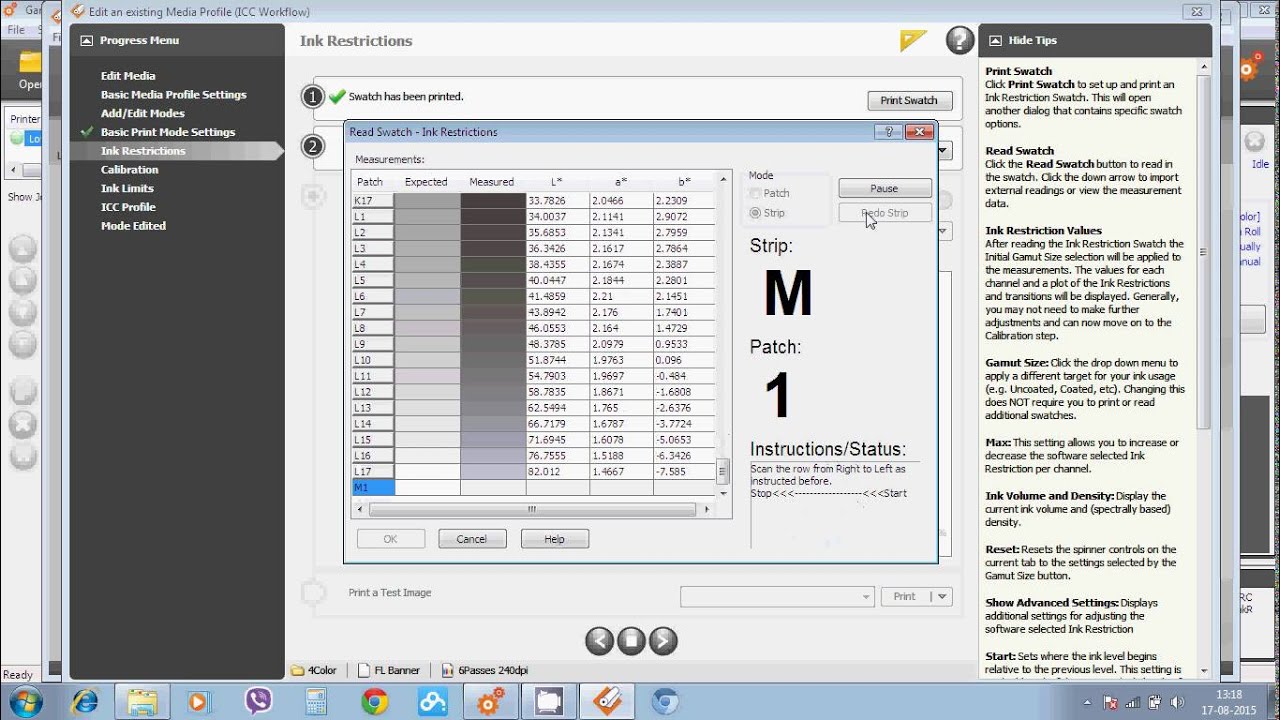Image resolution: width=1280 pixels, height=720 pixels.
Task: Click the previous step arrow button
Action: coord(599,641)
